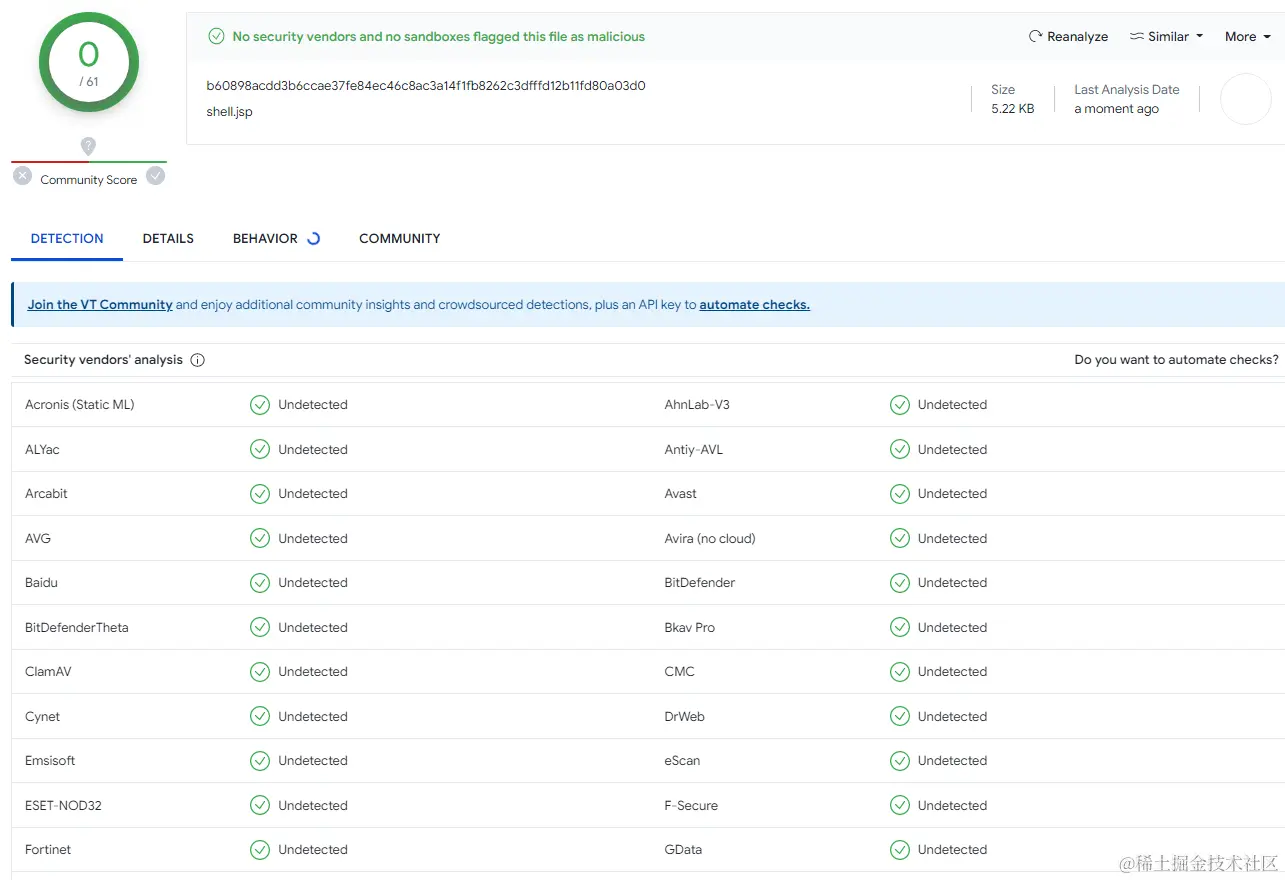1285x880 pixels.
Task: Click the Avira (no cloud) vendor name
Action: point(710,539)
